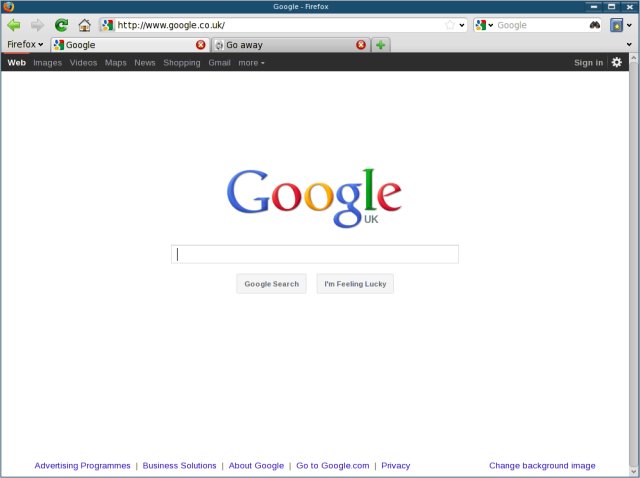Image resolution: width=640 pixels, height=478 pixels.
Task: Click the Google UK logo
Action: pos(314,198)
